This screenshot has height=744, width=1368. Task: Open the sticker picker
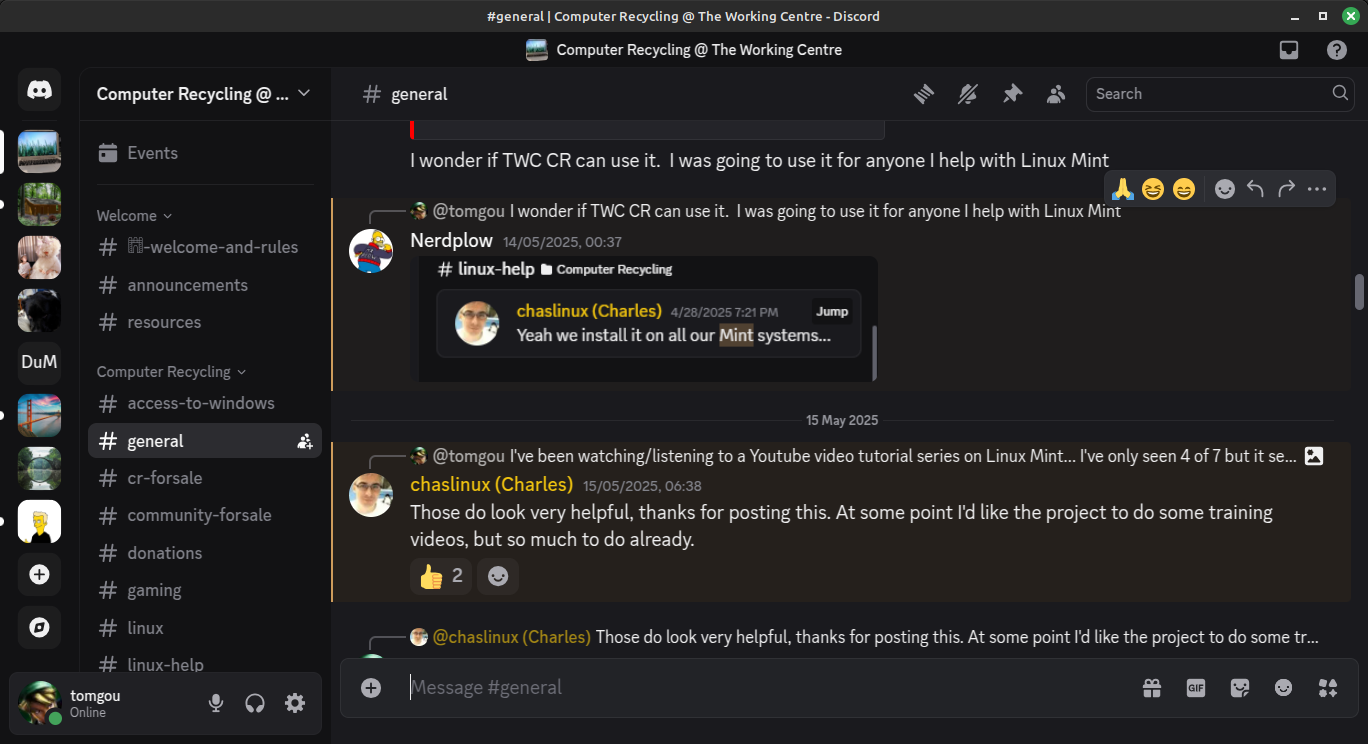[x=1240, y=688]
